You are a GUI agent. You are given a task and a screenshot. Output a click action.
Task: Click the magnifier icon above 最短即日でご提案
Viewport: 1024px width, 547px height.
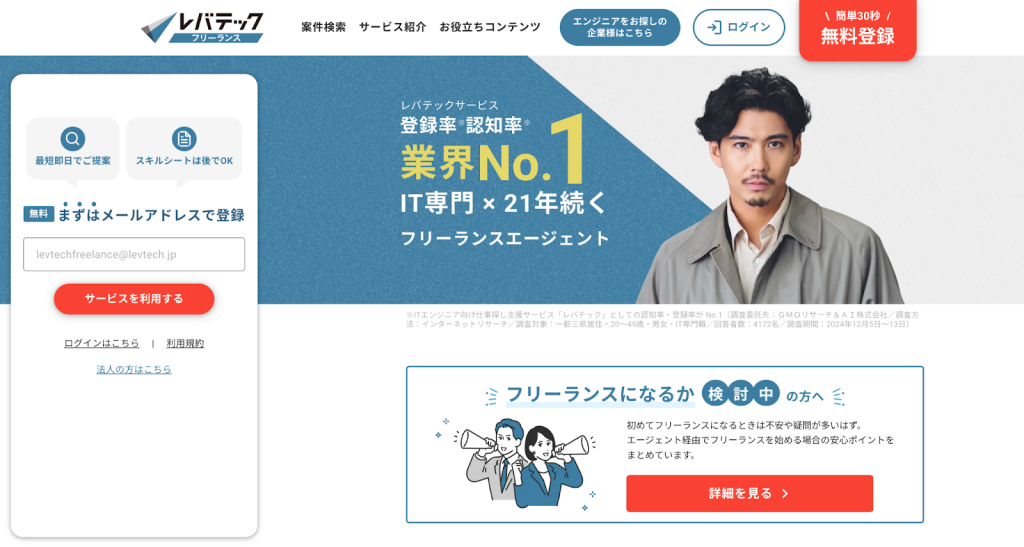72,138
